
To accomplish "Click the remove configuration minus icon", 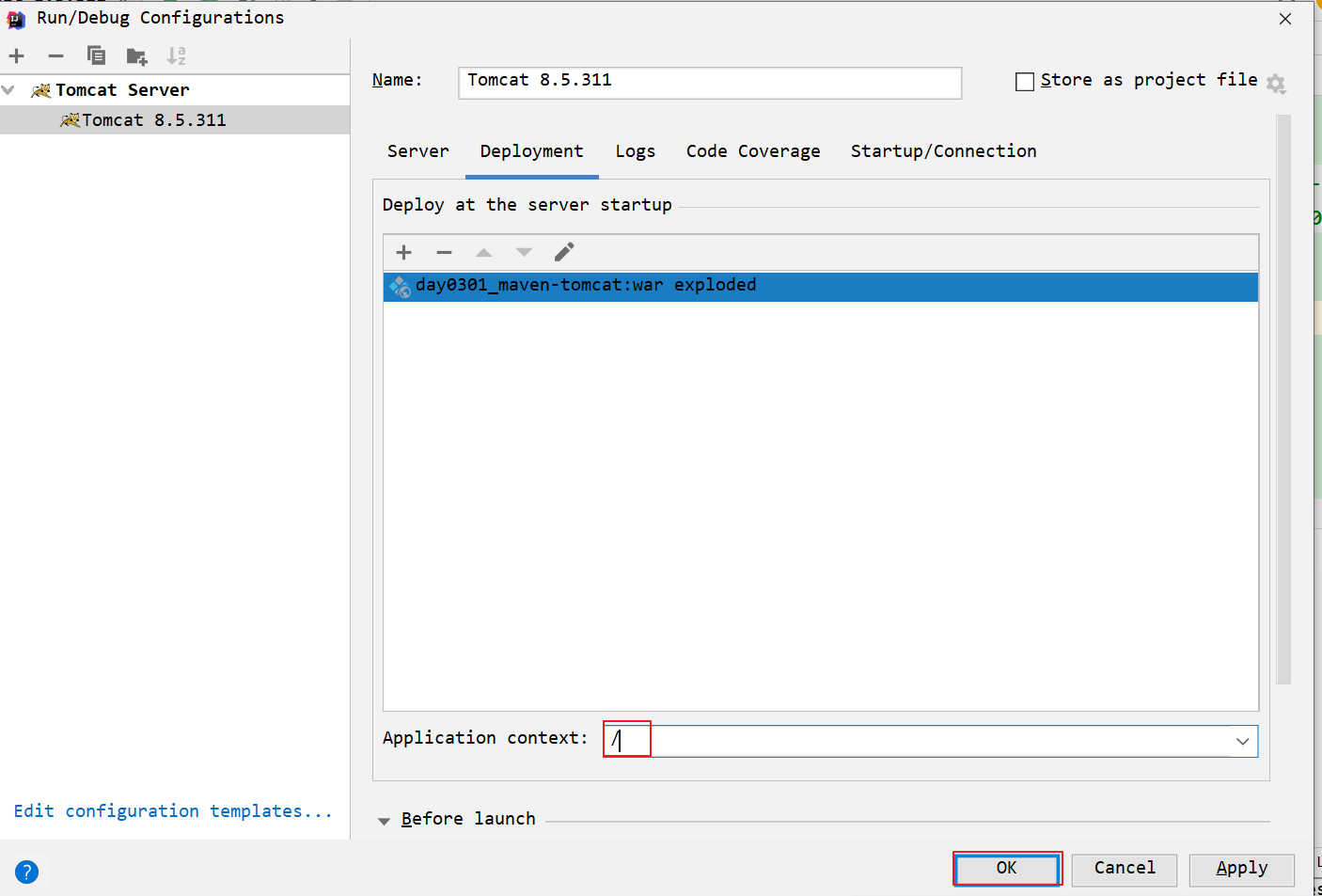I will 56,56.
